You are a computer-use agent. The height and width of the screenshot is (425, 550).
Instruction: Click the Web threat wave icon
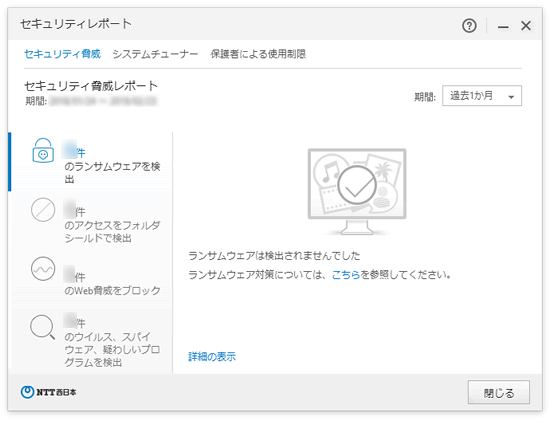43,269
